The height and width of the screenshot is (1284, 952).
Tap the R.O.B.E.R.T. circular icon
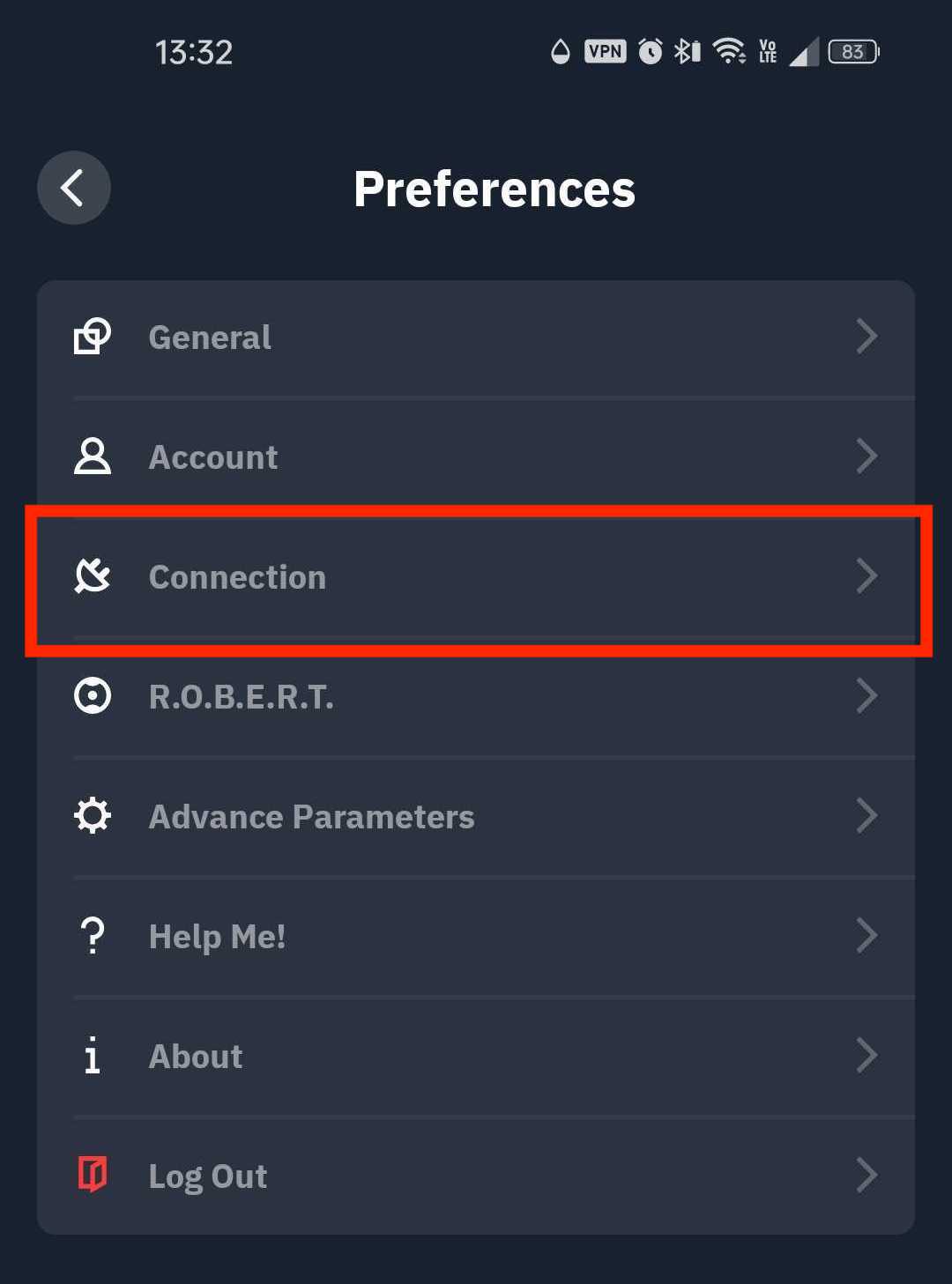tap(92, 696)
